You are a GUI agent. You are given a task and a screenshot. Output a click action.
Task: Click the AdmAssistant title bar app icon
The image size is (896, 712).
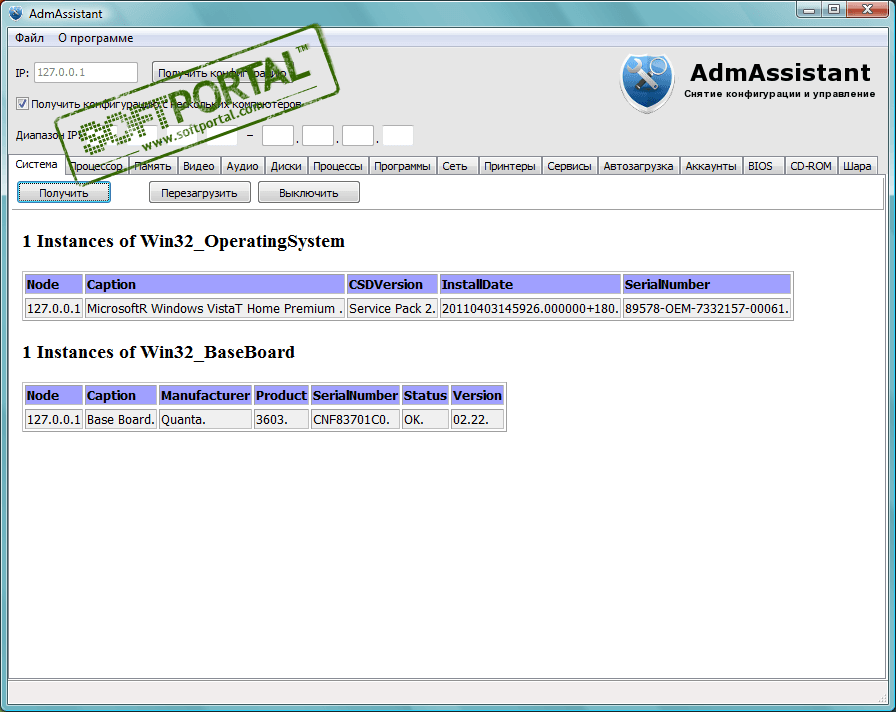click(16, 13)
